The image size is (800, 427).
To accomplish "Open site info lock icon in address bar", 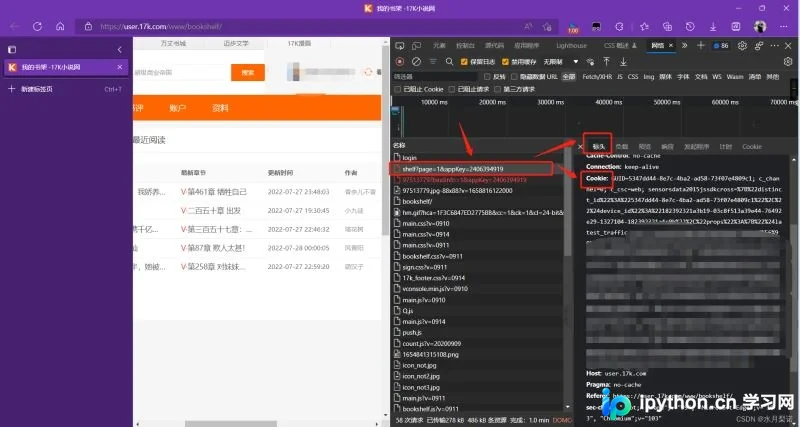I will pos(88,27).
